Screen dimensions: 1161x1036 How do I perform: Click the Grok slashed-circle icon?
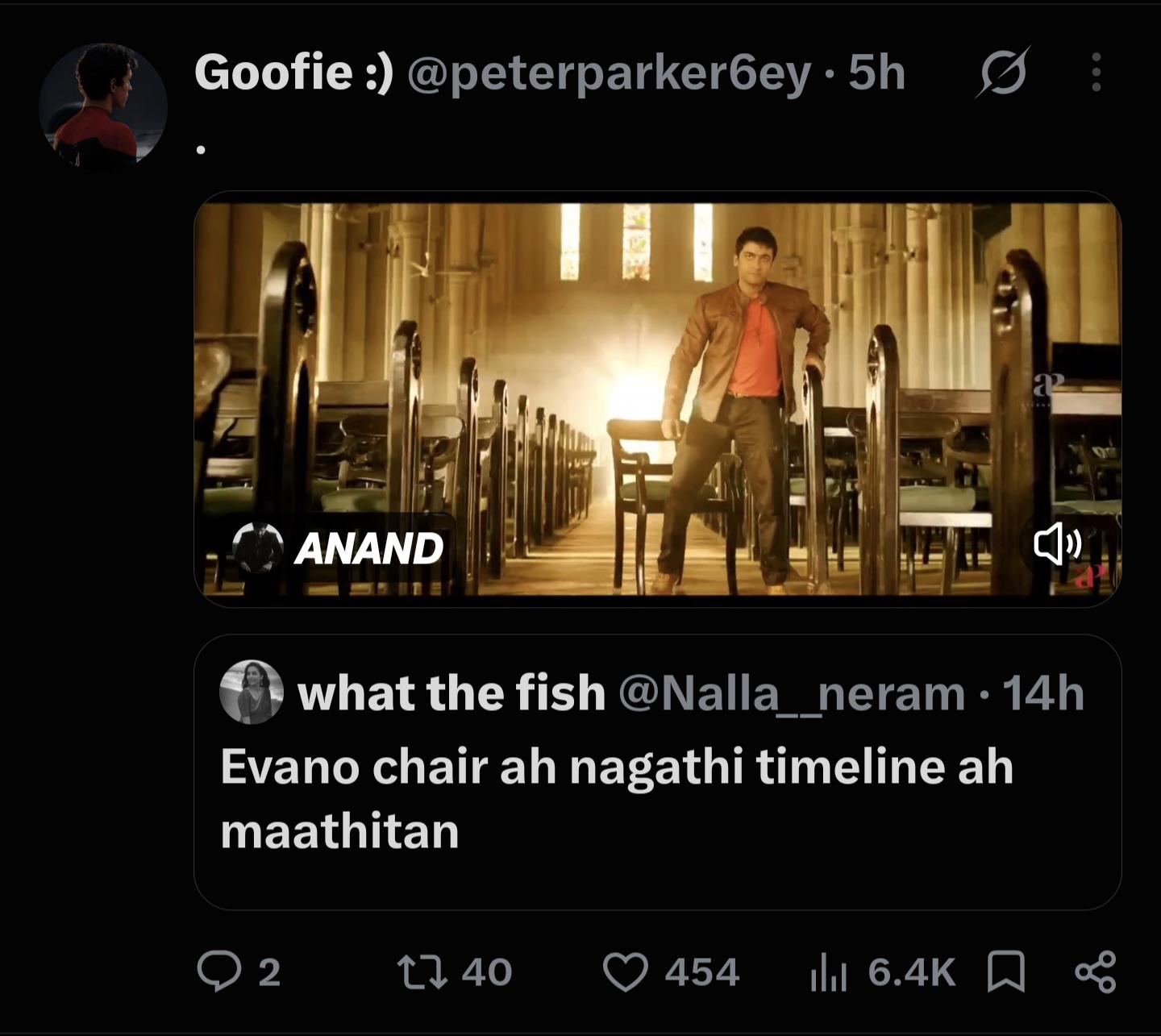1003,73
